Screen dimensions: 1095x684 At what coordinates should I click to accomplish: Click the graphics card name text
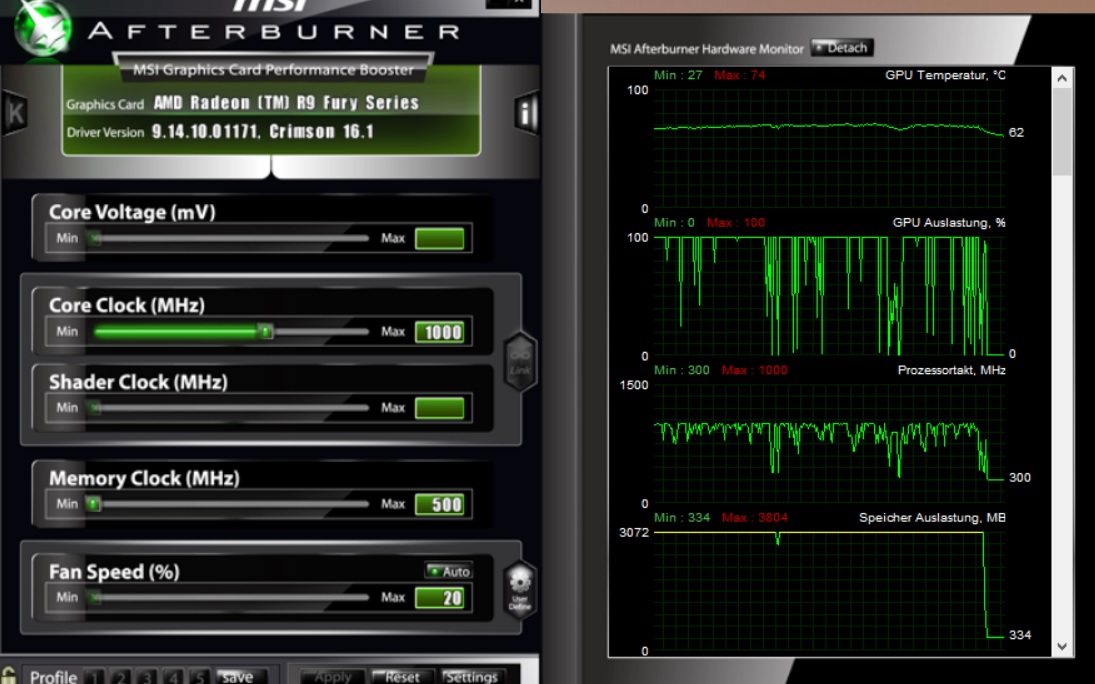(286, 103)
